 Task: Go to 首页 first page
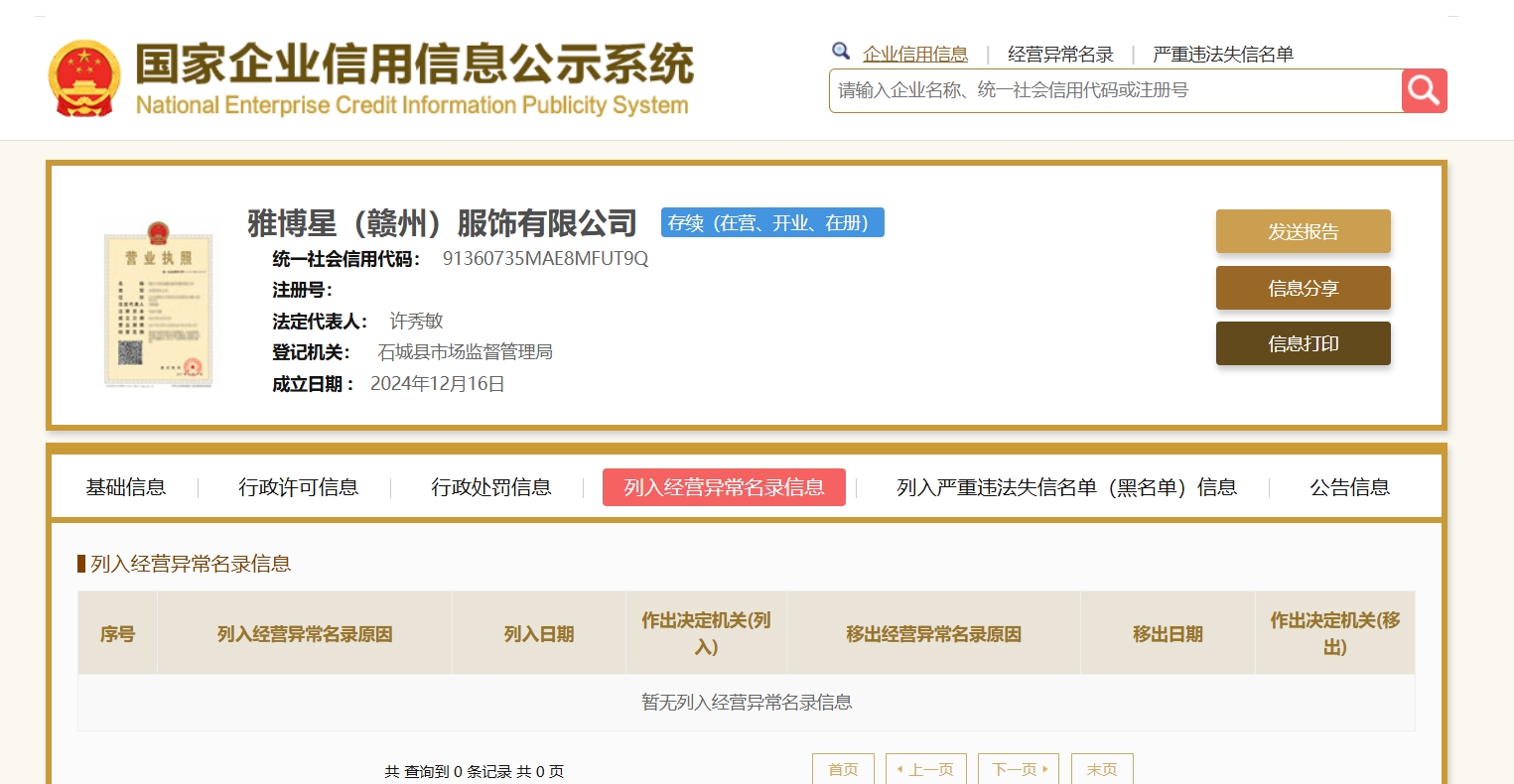[843, 769]
